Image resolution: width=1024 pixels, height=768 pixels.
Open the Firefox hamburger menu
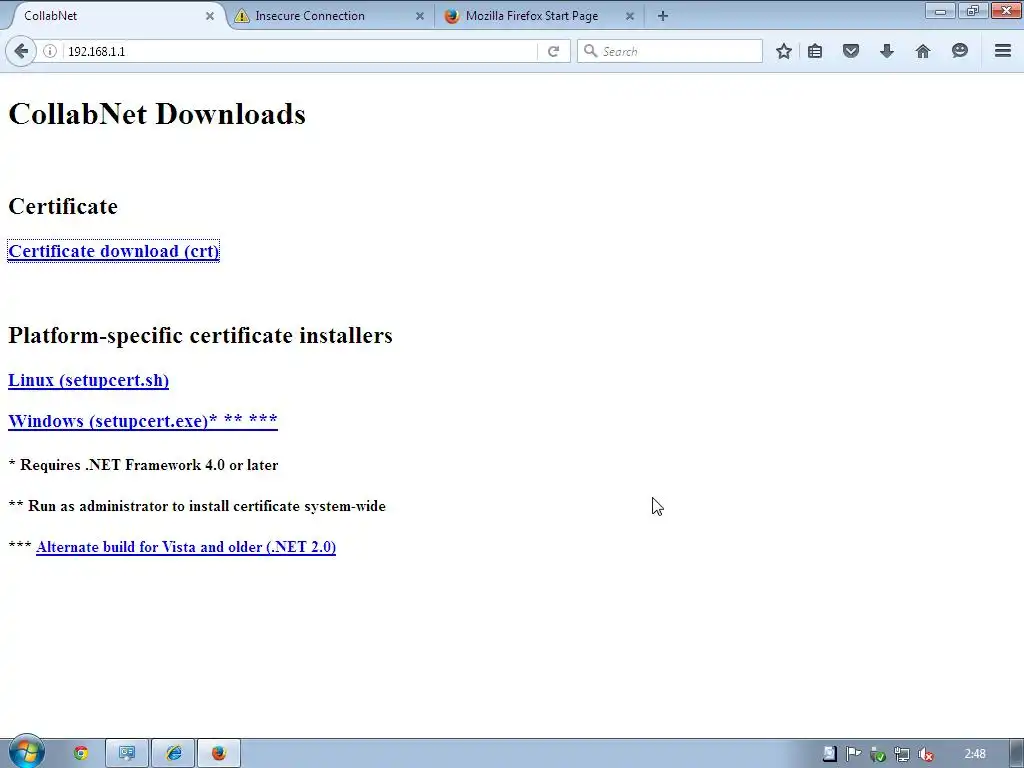(1002, 50)
